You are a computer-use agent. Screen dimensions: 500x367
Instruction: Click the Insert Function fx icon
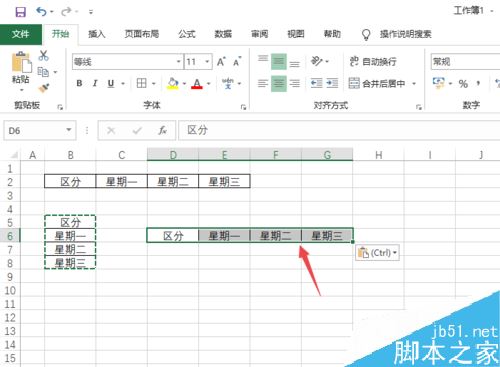point(162,130)
